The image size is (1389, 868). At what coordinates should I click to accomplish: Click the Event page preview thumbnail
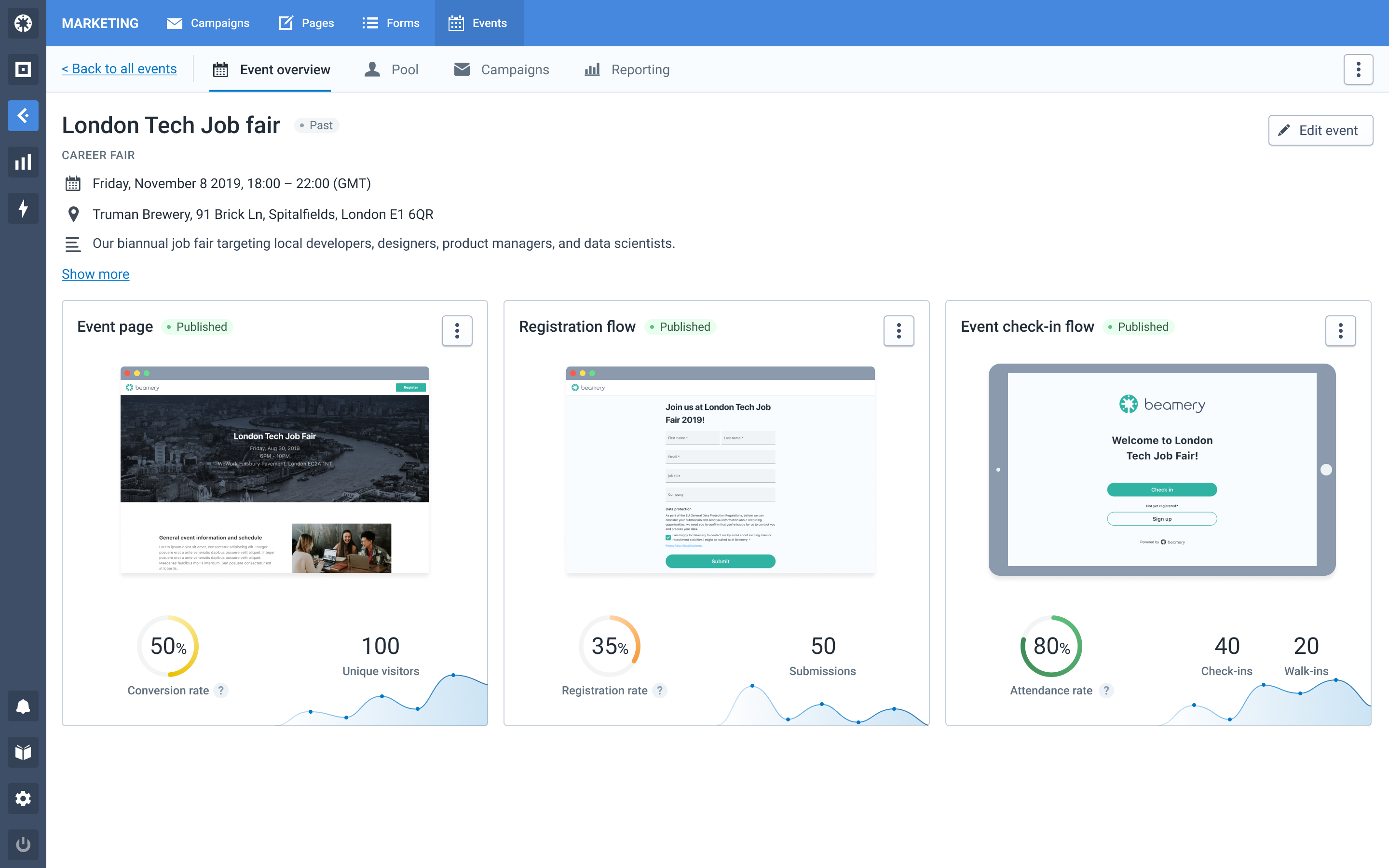tap(274, 470)
